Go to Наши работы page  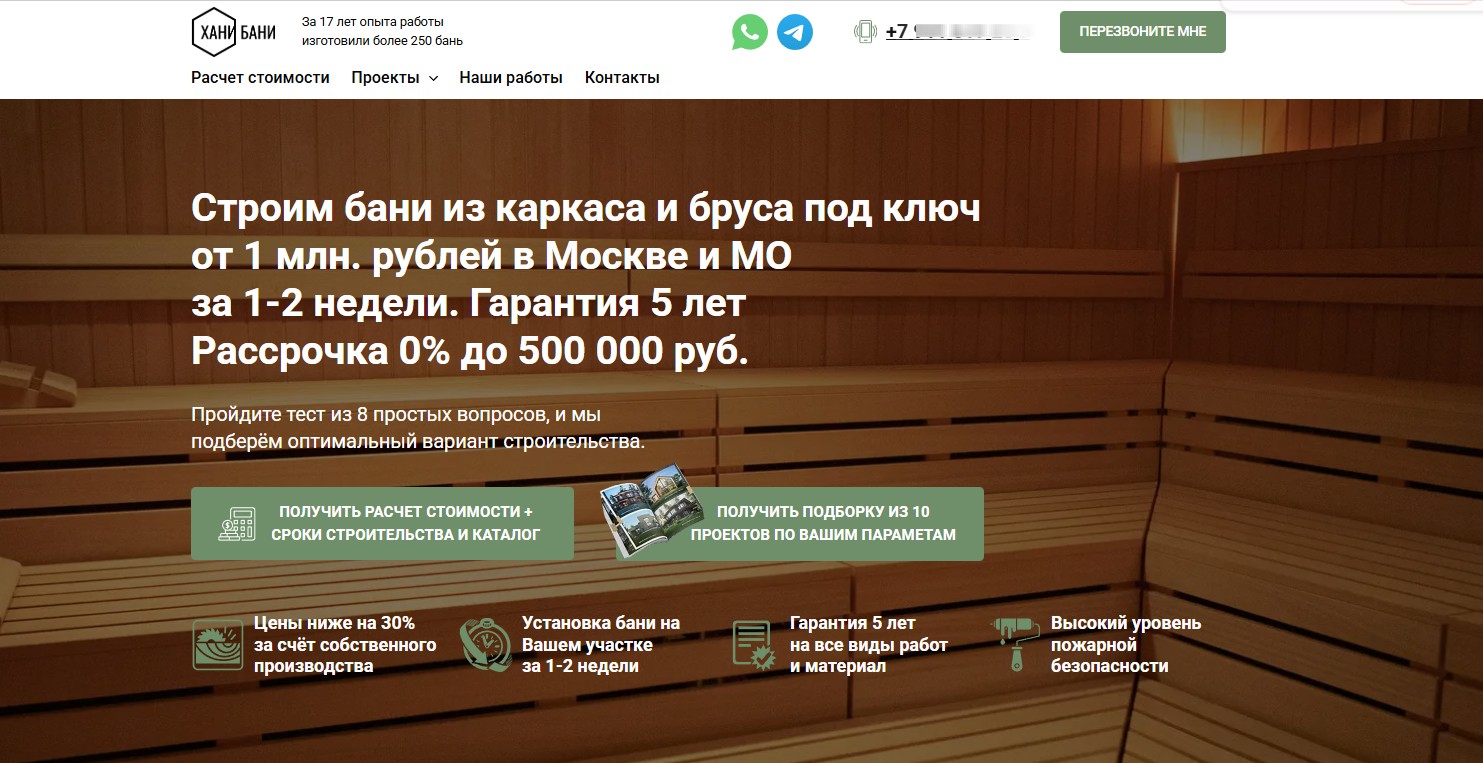[511, 78]
